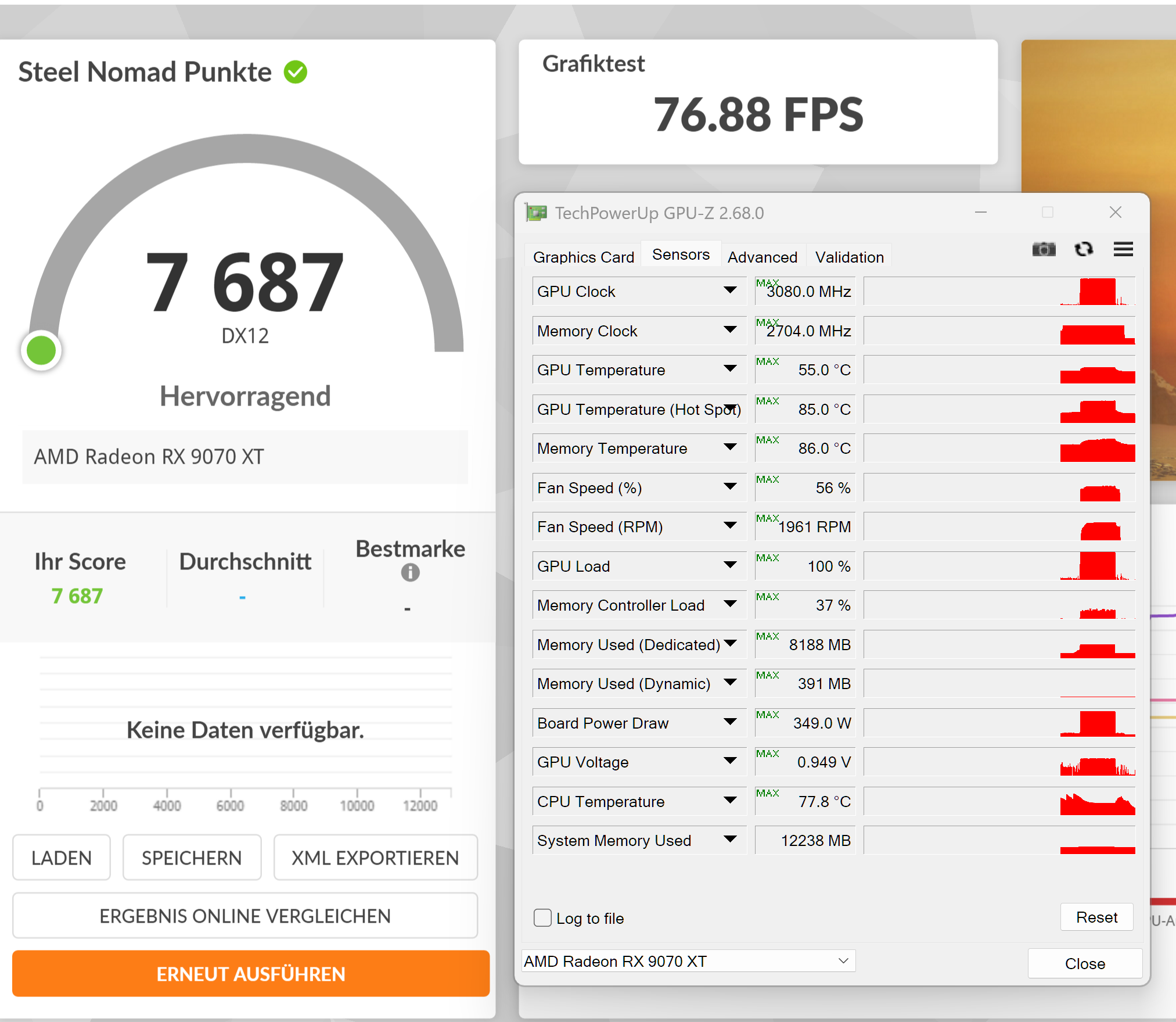The width and height of the screenshot is (1176, 1022).
Task: Open the Advanced tab
Action: (762, 257)
